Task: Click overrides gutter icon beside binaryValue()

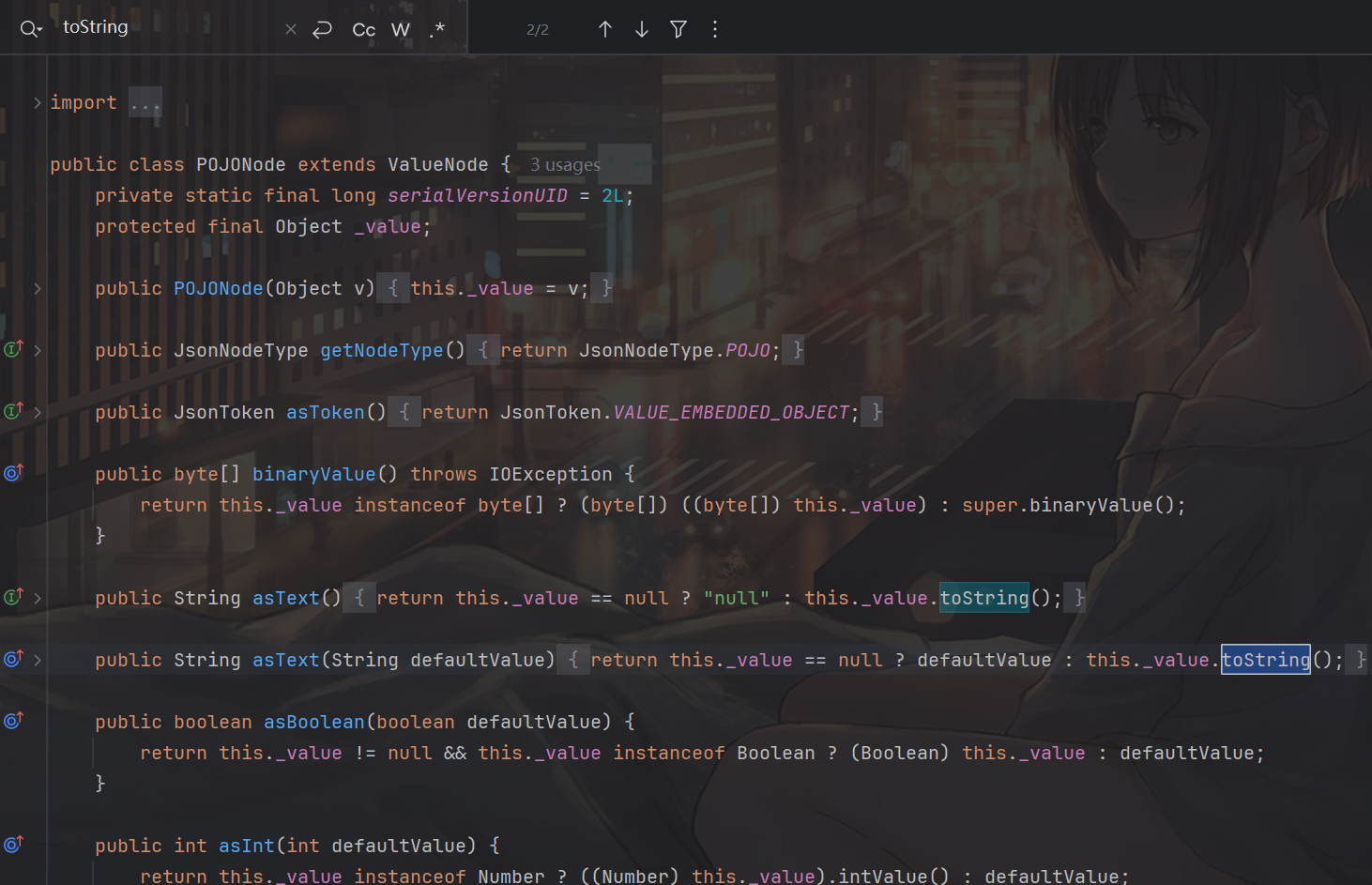Action: [13, 474]
